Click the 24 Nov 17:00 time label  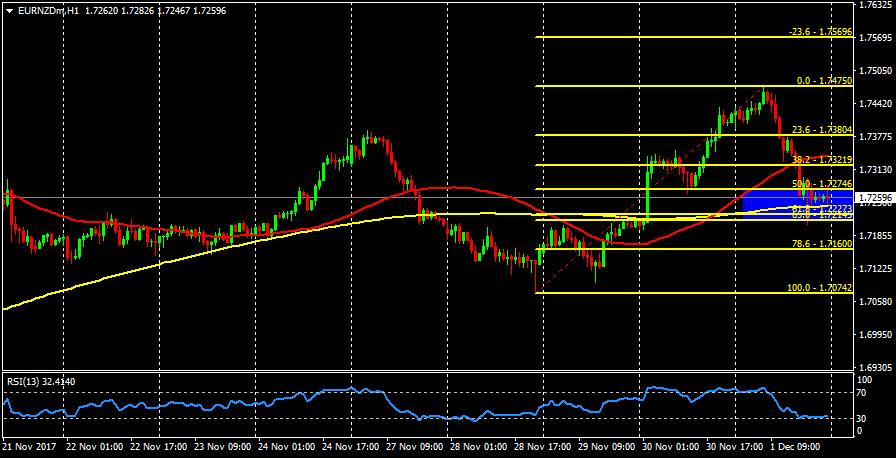(x=352, y=448)
